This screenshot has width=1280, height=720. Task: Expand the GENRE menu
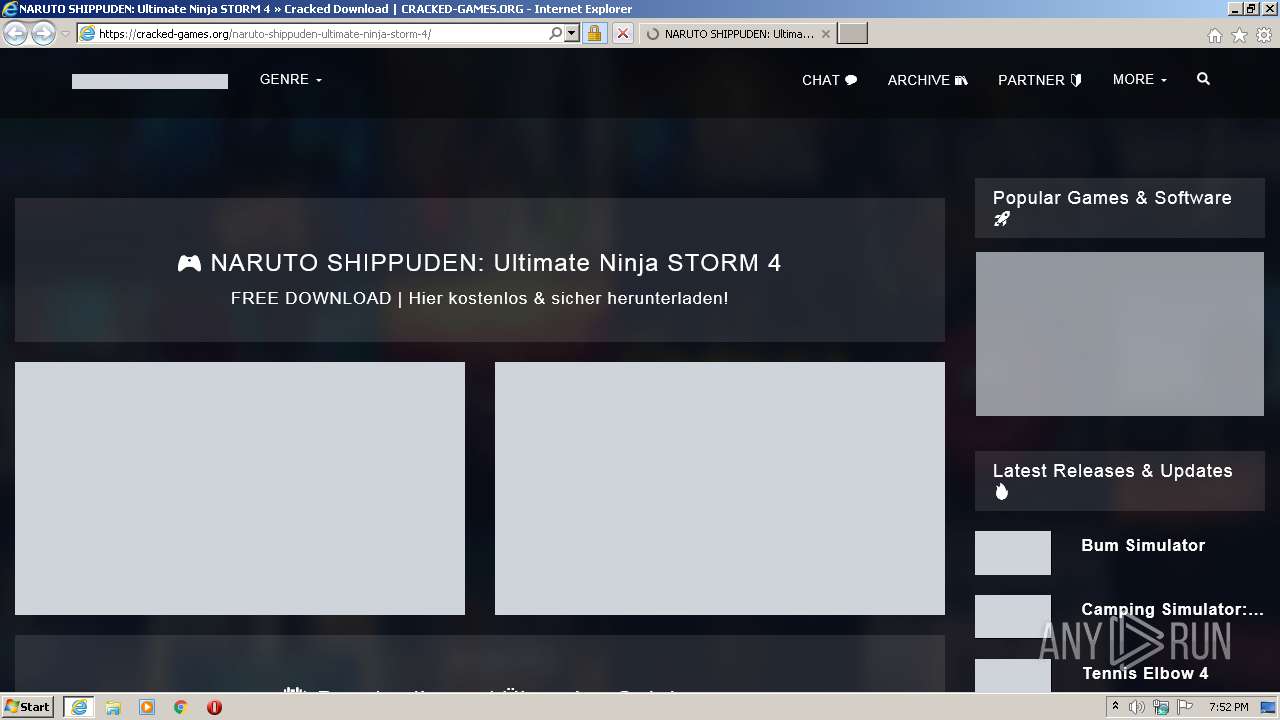coord(290,79)
